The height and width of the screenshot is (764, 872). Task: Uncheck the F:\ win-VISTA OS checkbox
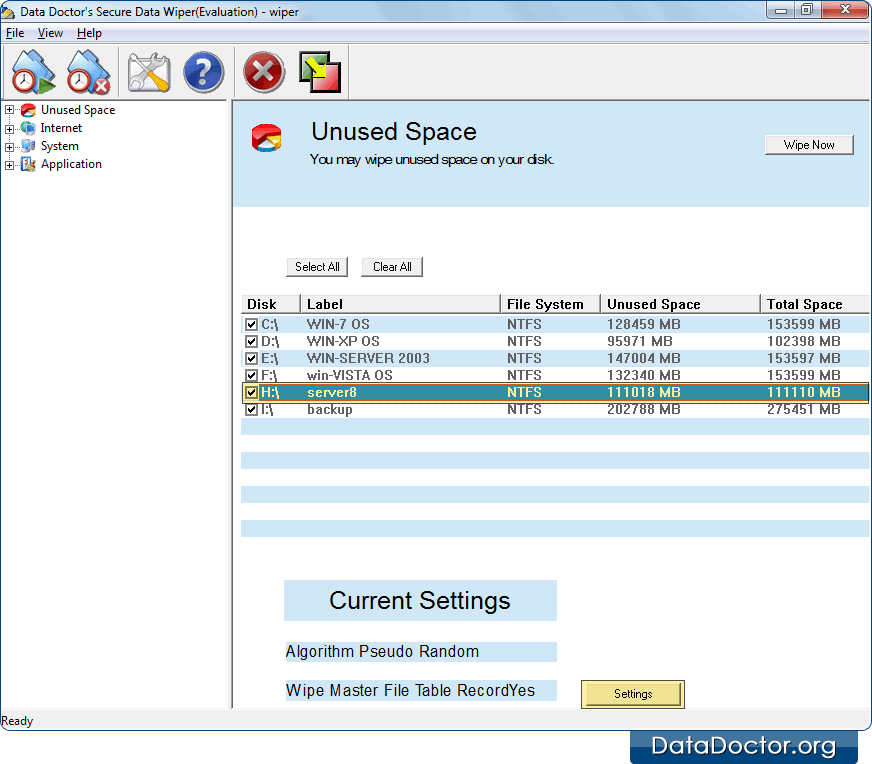[251, 375]
